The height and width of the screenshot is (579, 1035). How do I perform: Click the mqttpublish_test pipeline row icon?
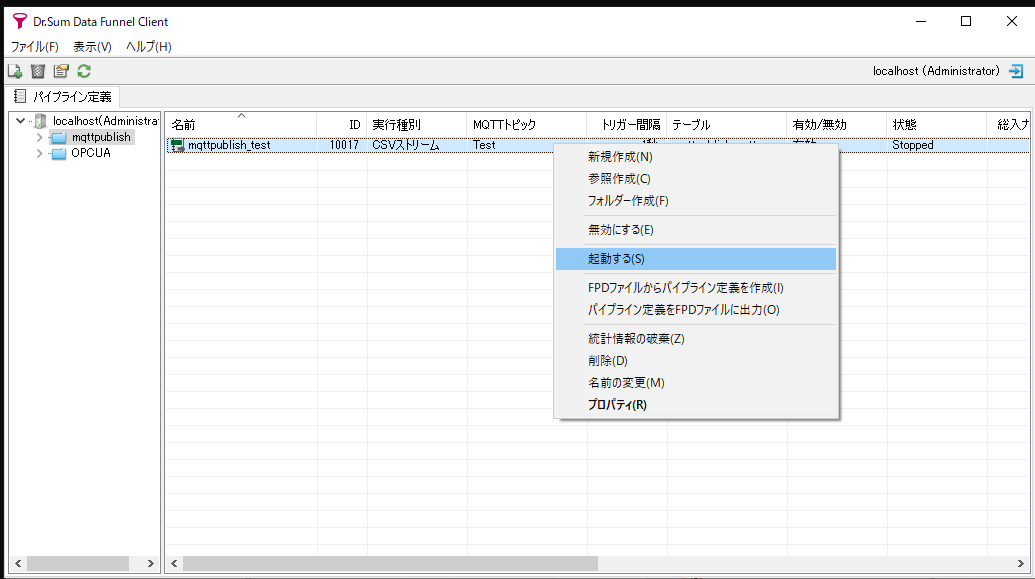pos(177,145)
